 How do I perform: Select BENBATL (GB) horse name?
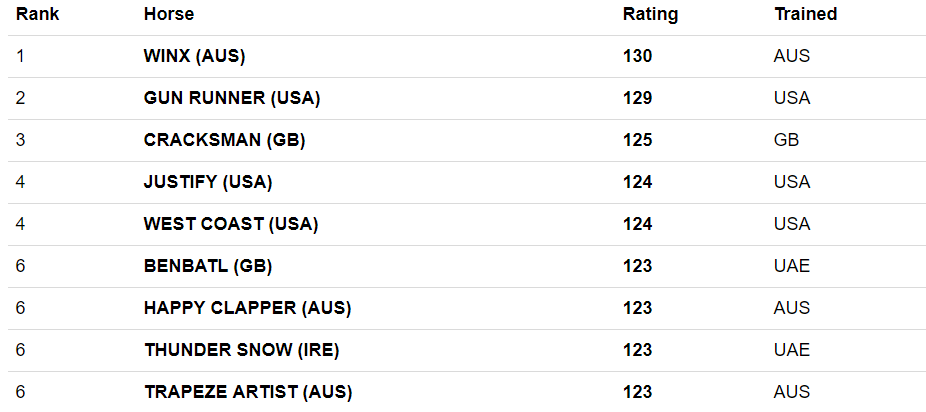[208, 266]
